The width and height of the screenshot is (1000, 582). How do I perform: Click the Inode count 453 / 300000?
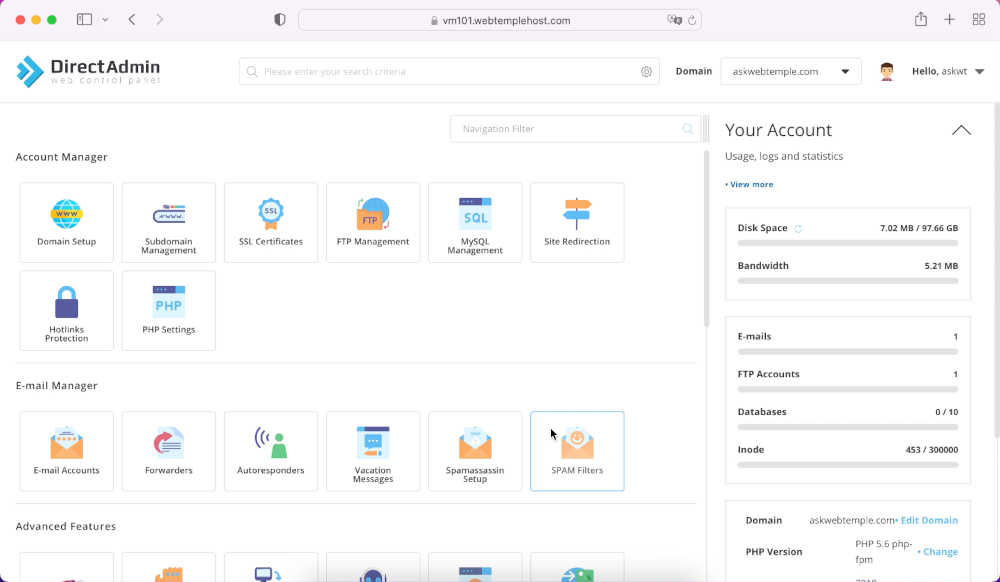tap(931, 449)
